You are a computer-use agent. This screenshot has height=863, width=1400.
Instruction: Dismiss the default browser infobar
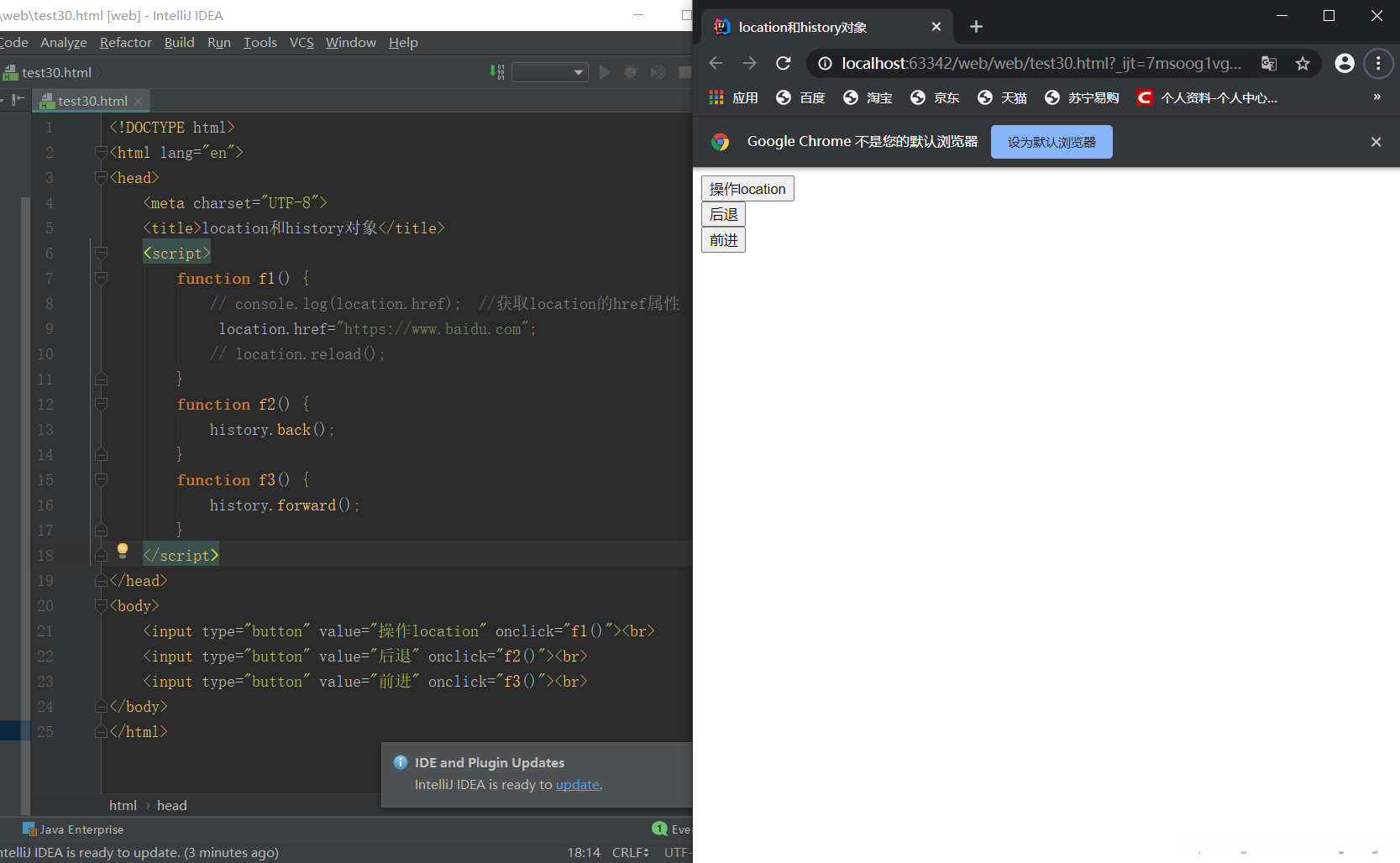click(1376, 142)
